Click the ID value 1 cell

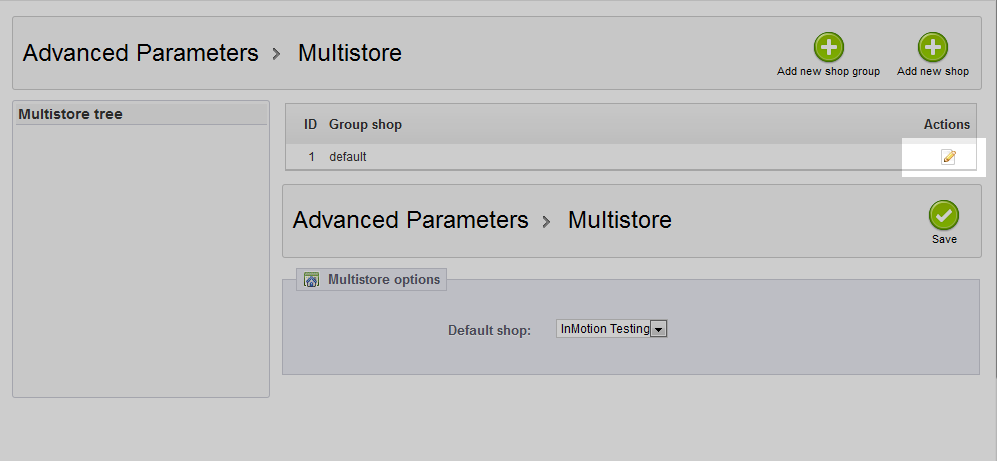tap(312, 156)
